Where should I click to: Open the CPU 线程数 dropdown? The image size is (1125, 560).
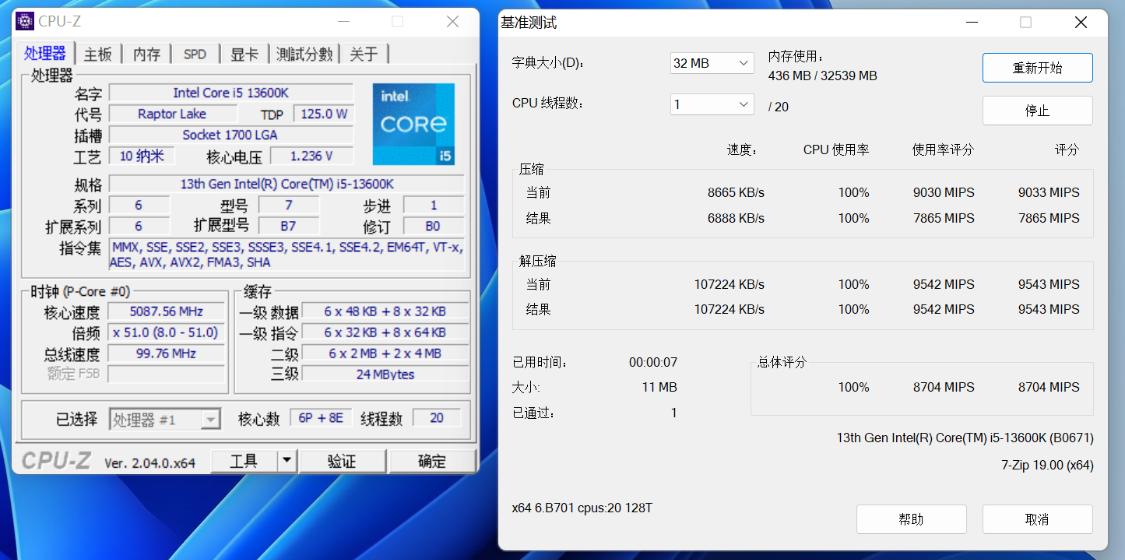(x=712, y=105)
